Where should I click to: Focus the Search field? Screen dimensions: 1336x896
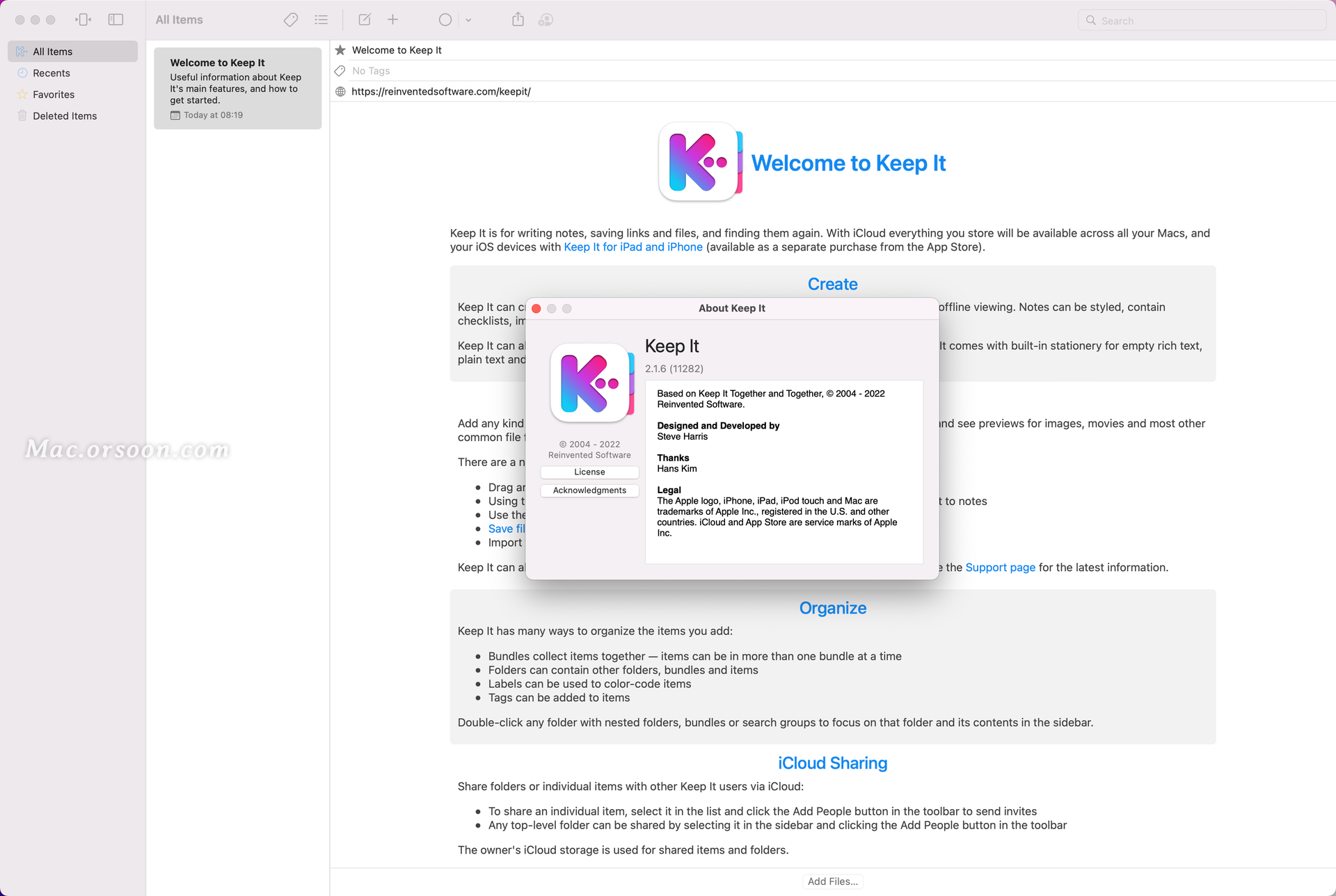tap(1202, 21)
